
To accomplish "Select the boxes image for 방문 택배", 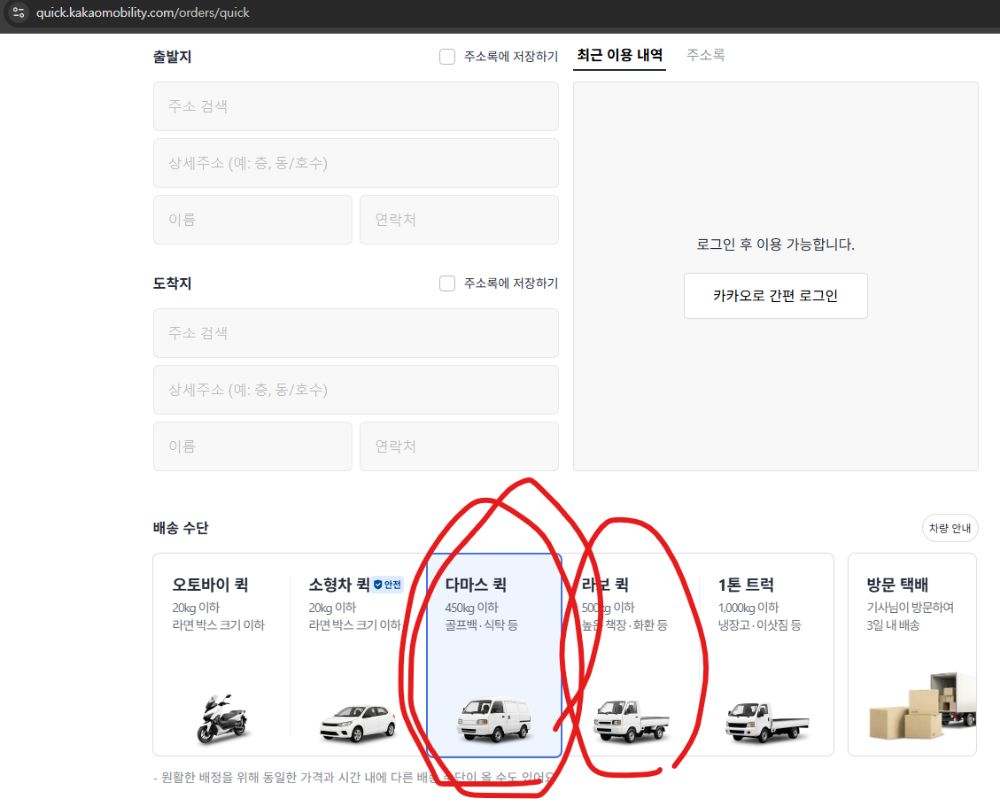I will point(922,706).
